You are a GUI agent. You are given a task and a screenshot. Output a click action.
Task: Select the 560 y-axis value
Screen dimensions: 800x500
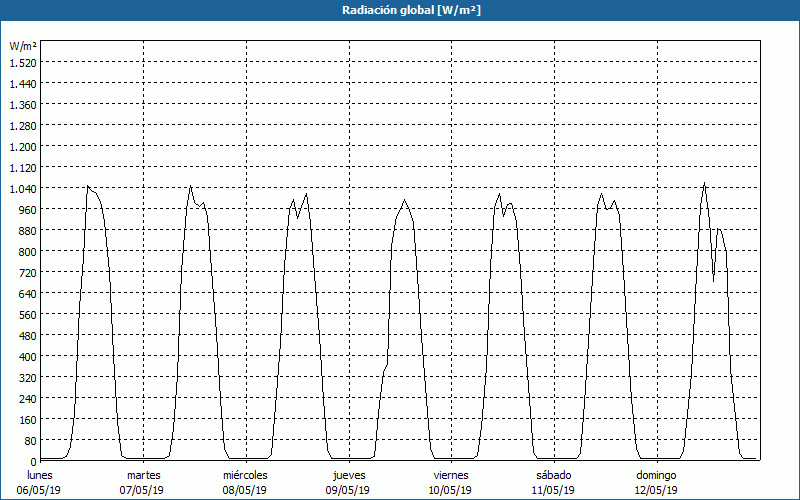pos(27,315)
